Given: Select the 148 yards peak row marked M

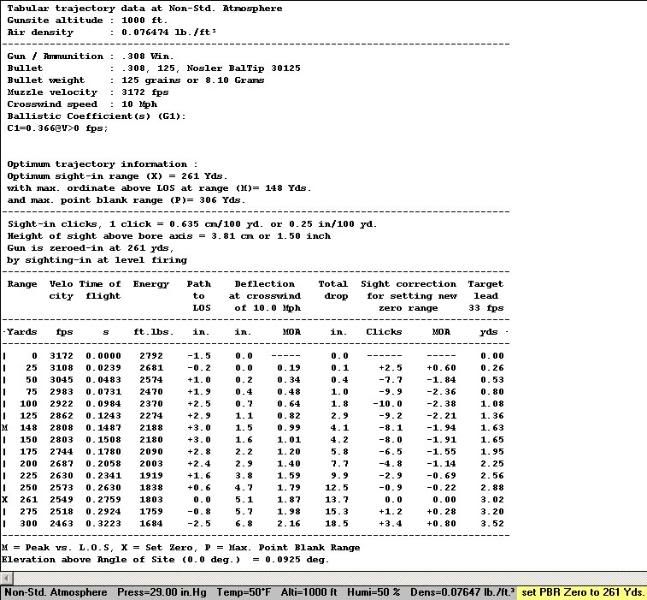Looking at the screenshot, I should tap(250, 427).
